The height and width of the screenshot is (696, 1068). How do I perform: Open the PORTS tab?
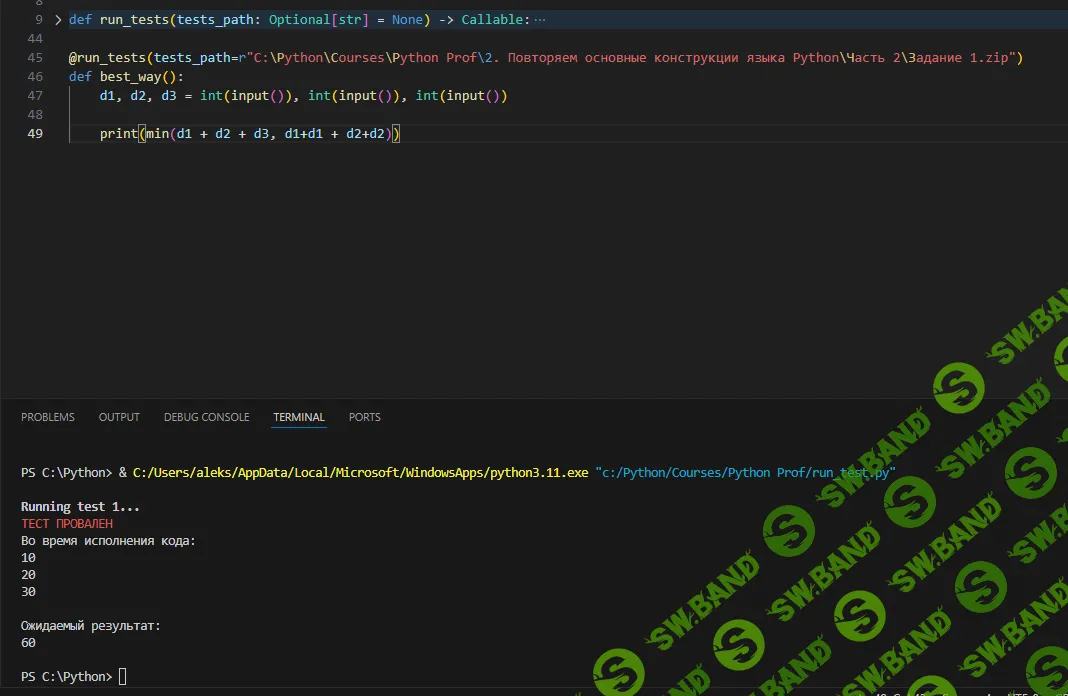pyautogui.click(x=365, y=417)
